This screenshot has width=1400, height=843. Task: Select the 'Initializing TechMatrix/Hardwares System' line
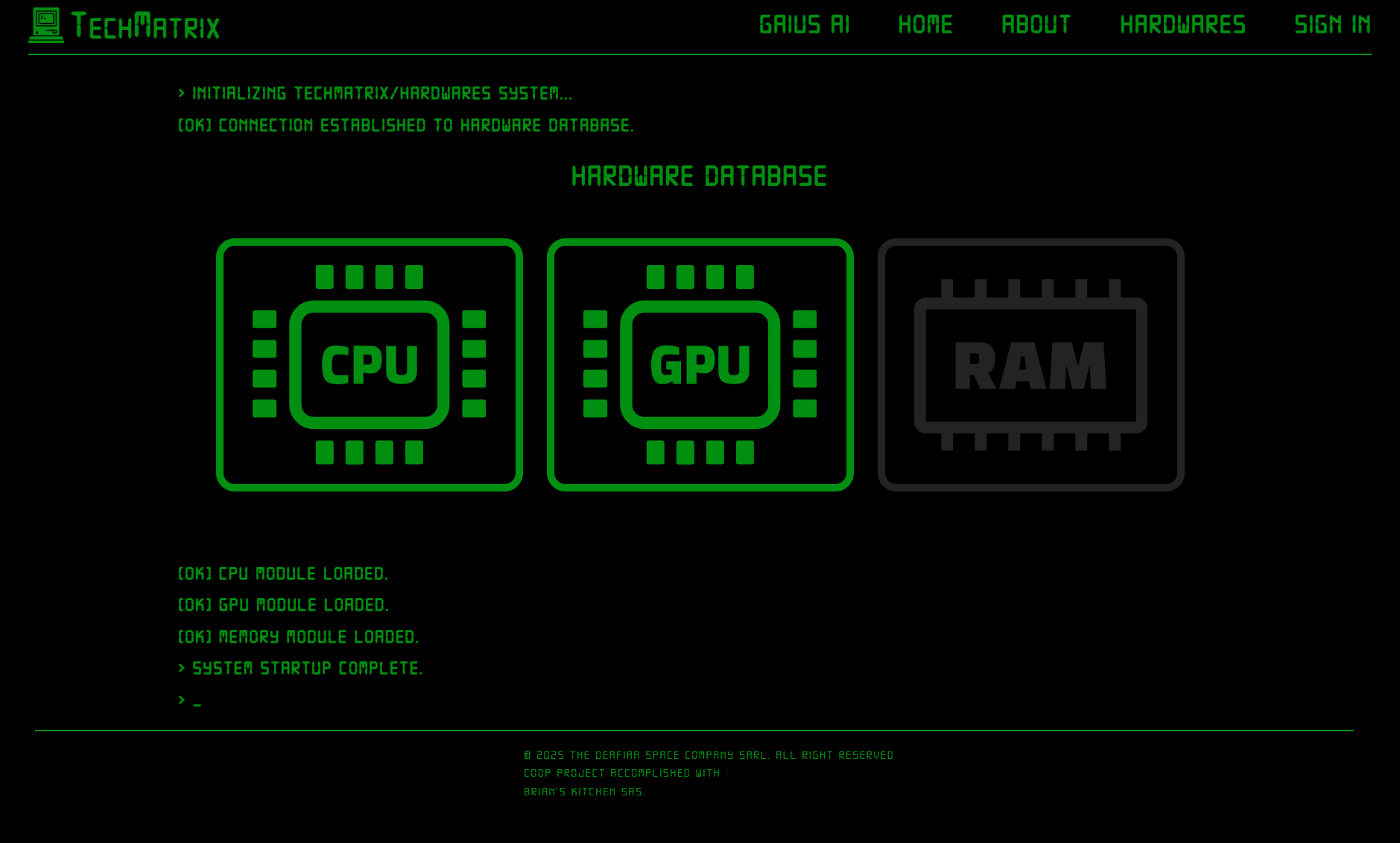pos(376,93)
